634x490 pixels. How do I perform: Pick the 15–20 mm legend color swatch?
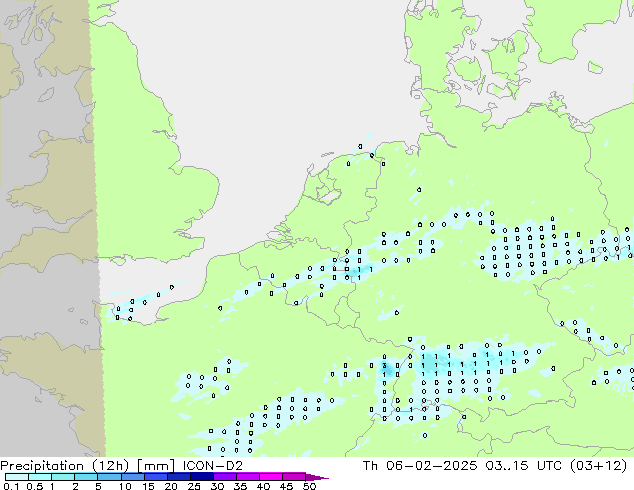point(155,477)
